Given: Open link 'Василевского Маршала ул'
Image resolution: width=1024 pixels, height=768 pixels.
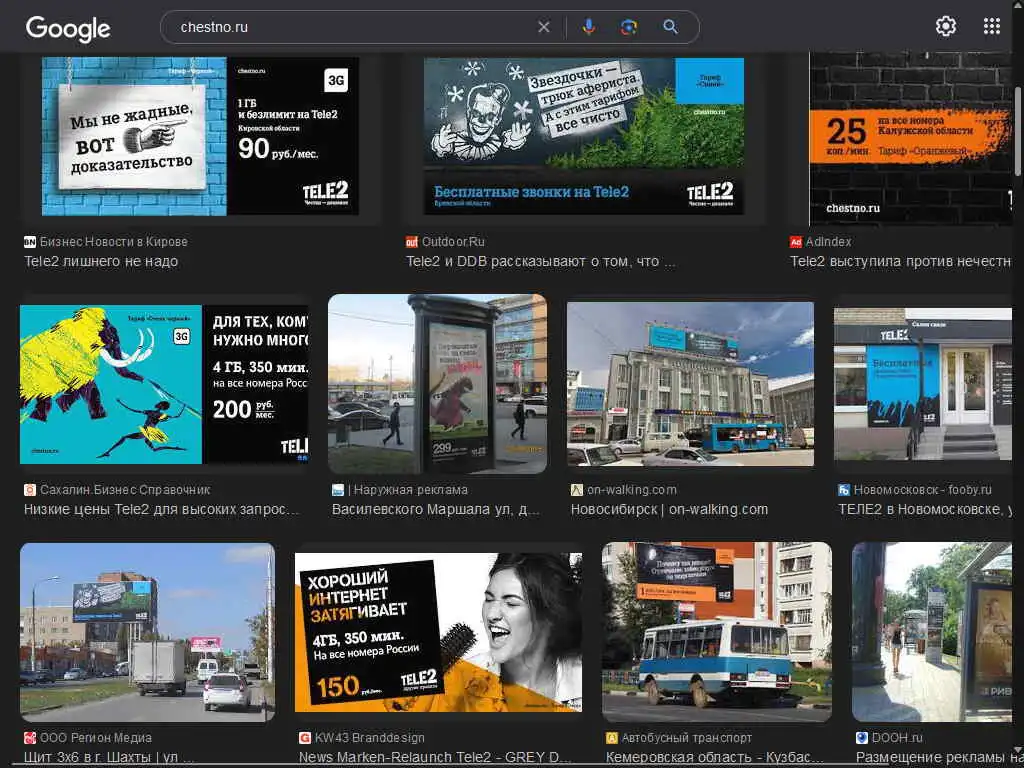Looking at the screenshot, I should point(436,509).
